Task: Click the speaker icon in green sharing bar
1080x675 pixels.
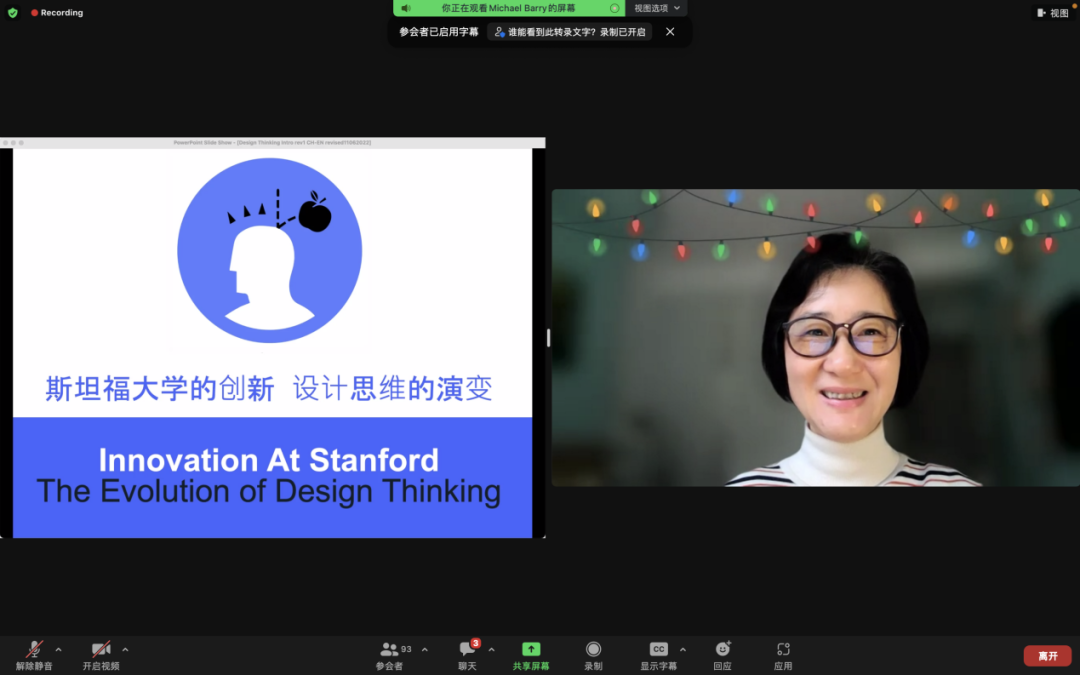Action: click(x=406, y=8)
